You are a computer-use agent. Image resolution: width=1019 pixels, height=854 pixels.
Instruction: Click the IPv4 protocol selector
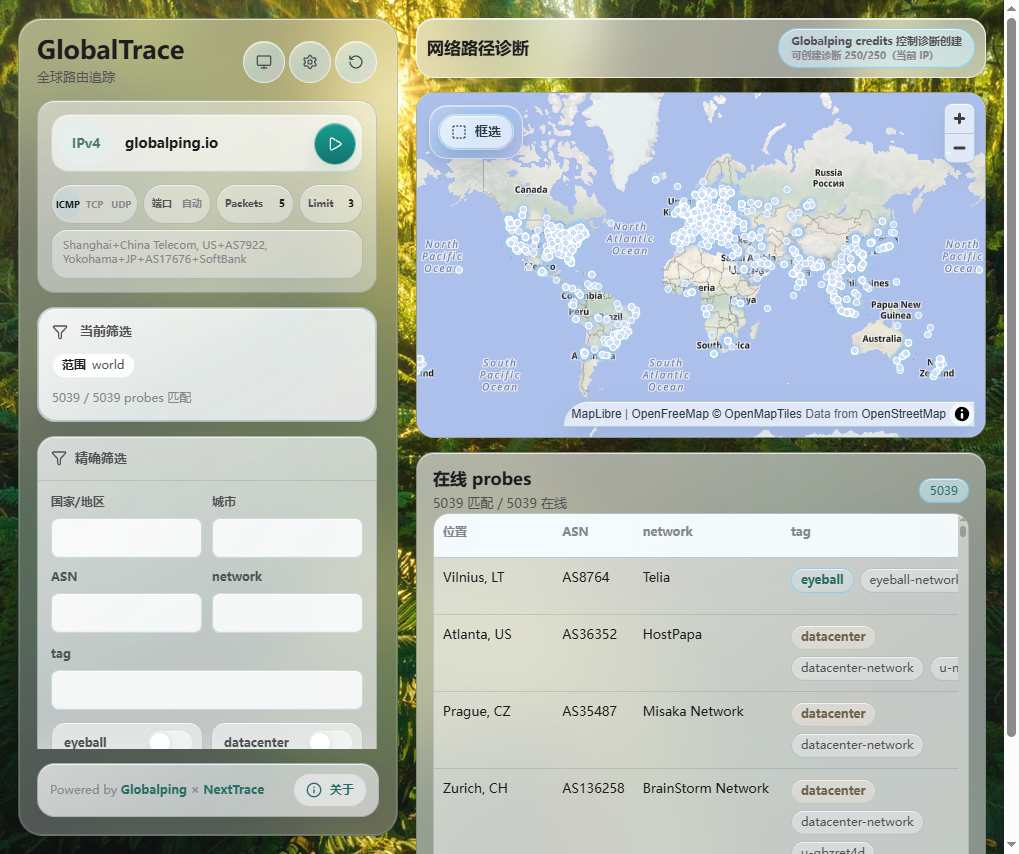point(86,143)
